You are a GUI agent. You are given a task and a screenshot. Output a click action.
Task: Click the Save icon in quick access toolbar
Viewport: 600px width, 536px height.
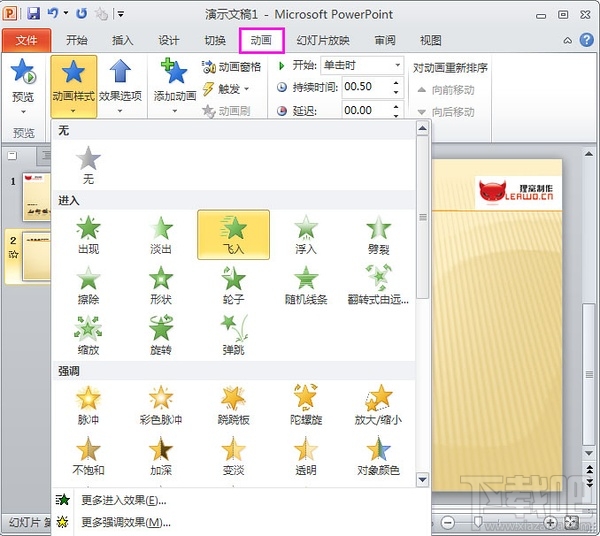point(34,14)
